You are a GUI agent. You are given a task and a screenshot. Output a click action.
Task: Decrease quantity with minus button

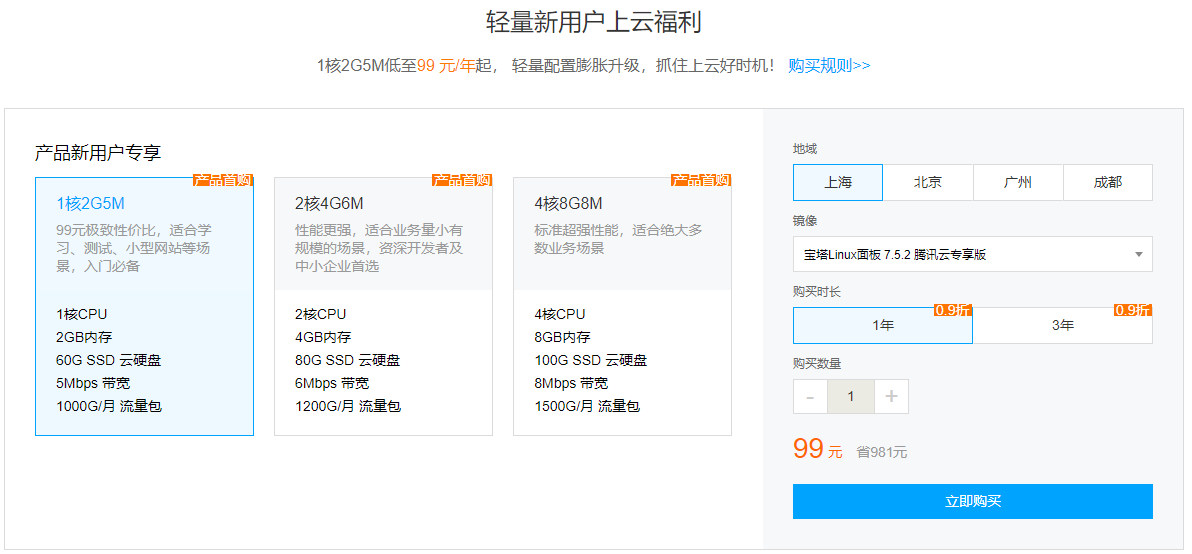810,397
